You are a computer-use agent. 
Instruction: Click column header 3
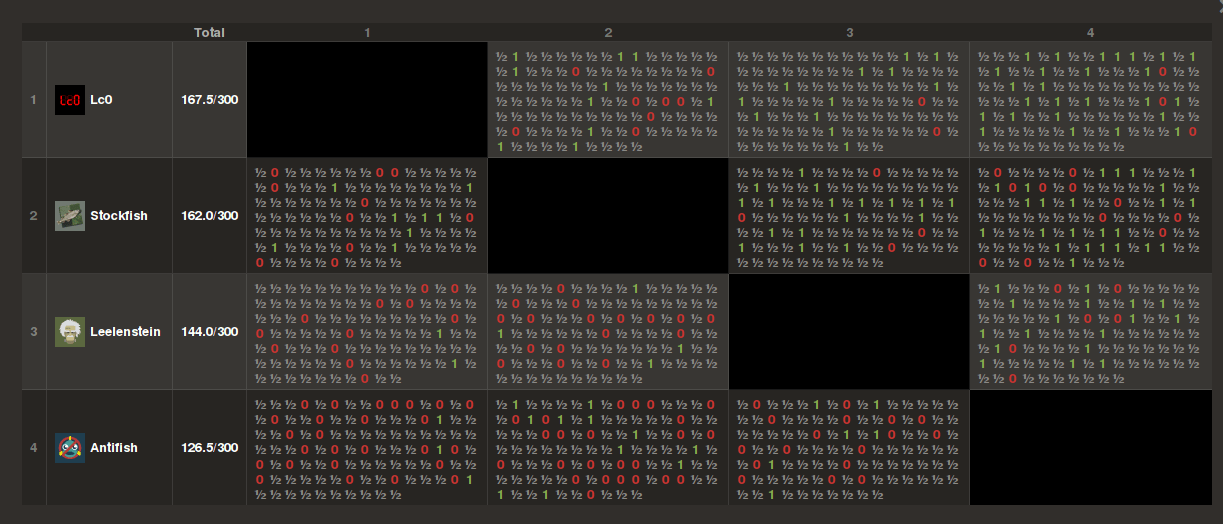click(849, 32)
